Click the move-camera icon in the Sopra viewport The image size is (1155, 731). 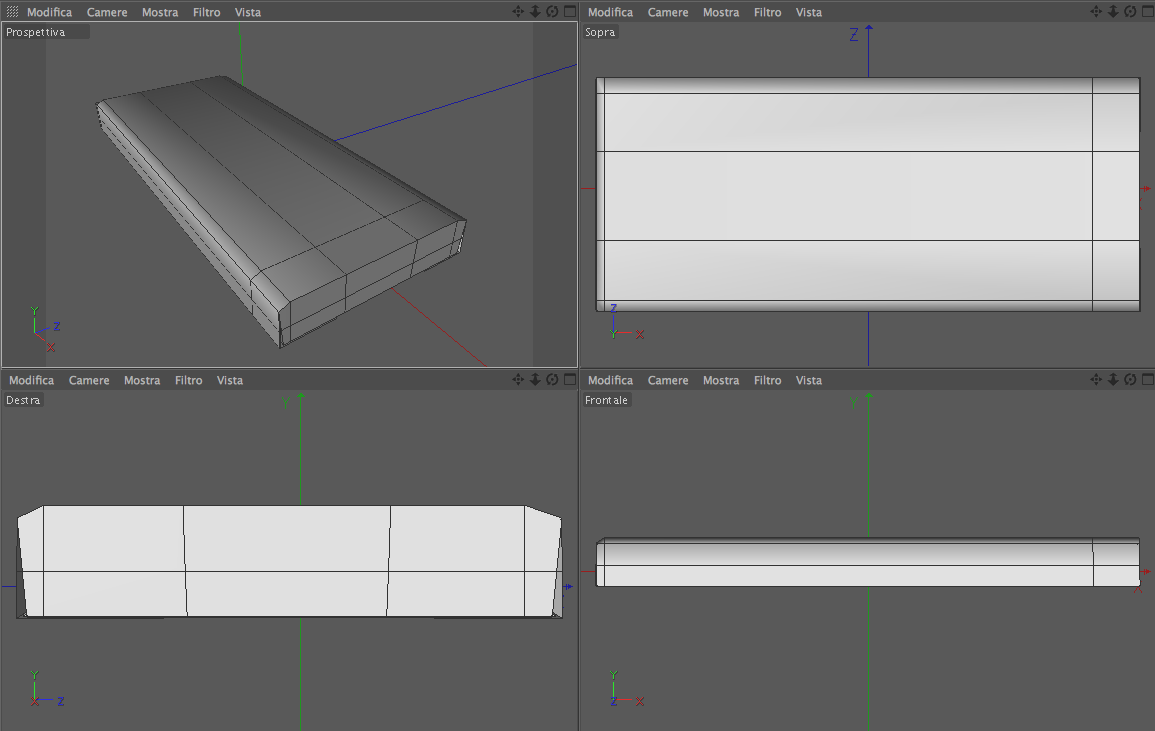[1096, 11]
